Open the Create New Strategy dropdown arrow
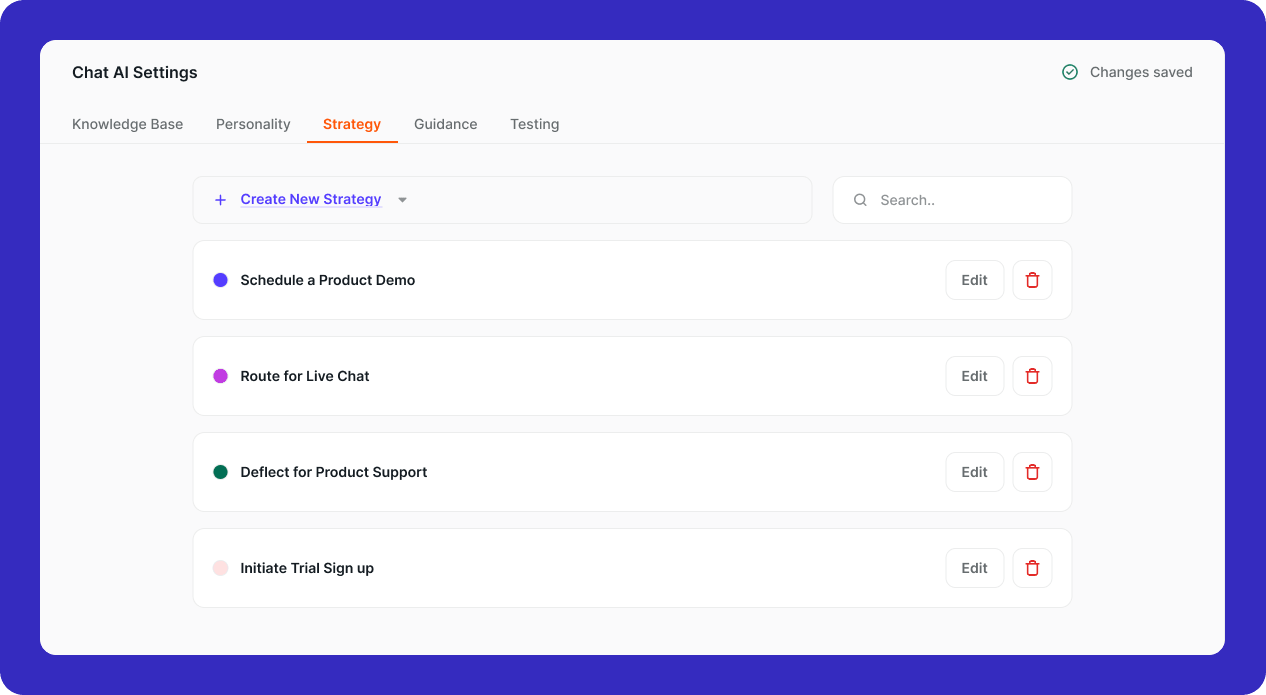 click(x=402, y=199)
